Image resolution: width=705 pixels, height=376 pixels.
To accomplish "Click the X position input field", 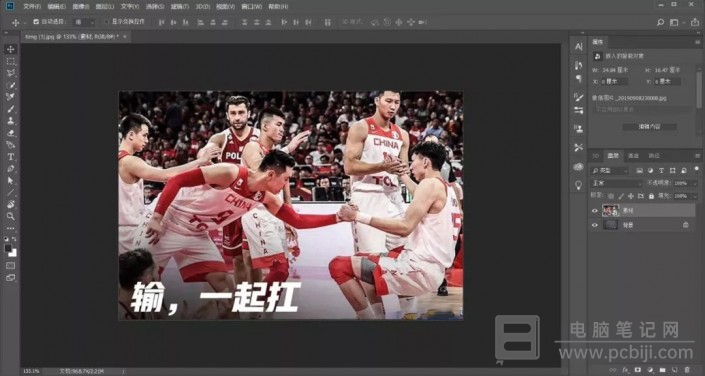I will tap(615, 82).
